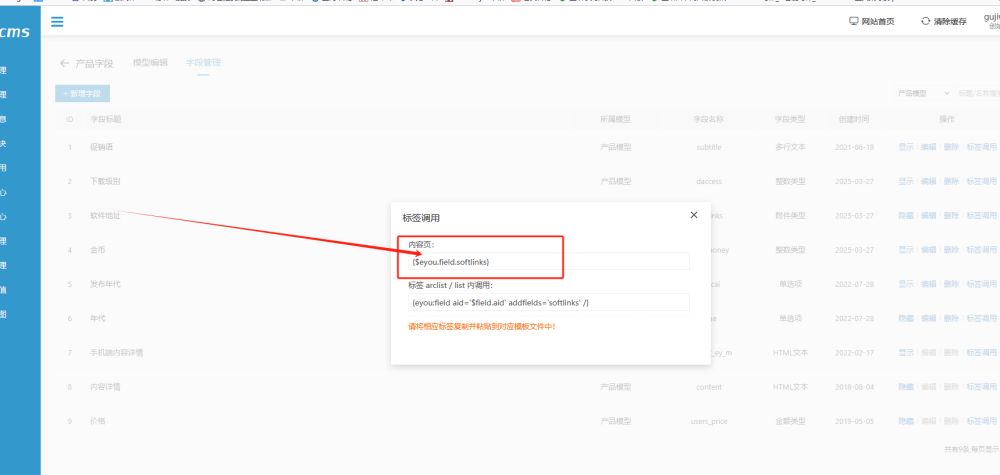1000x475 pixels.
Task: Edit the 附件类型 field row
Action: 929,216
